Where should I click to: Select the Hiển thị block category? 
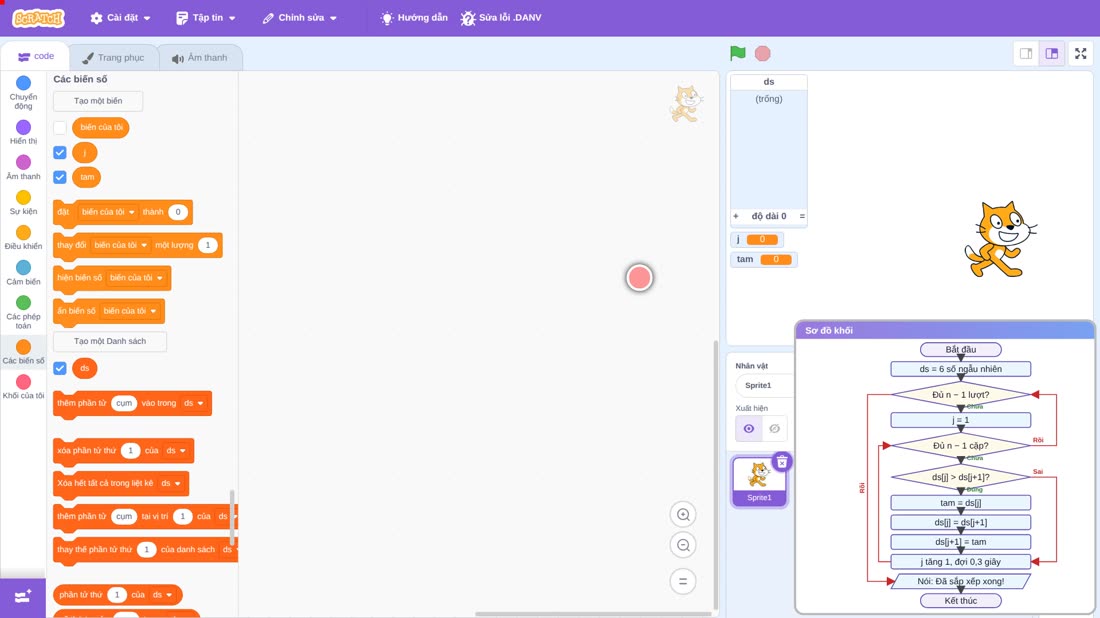[23, 132]
